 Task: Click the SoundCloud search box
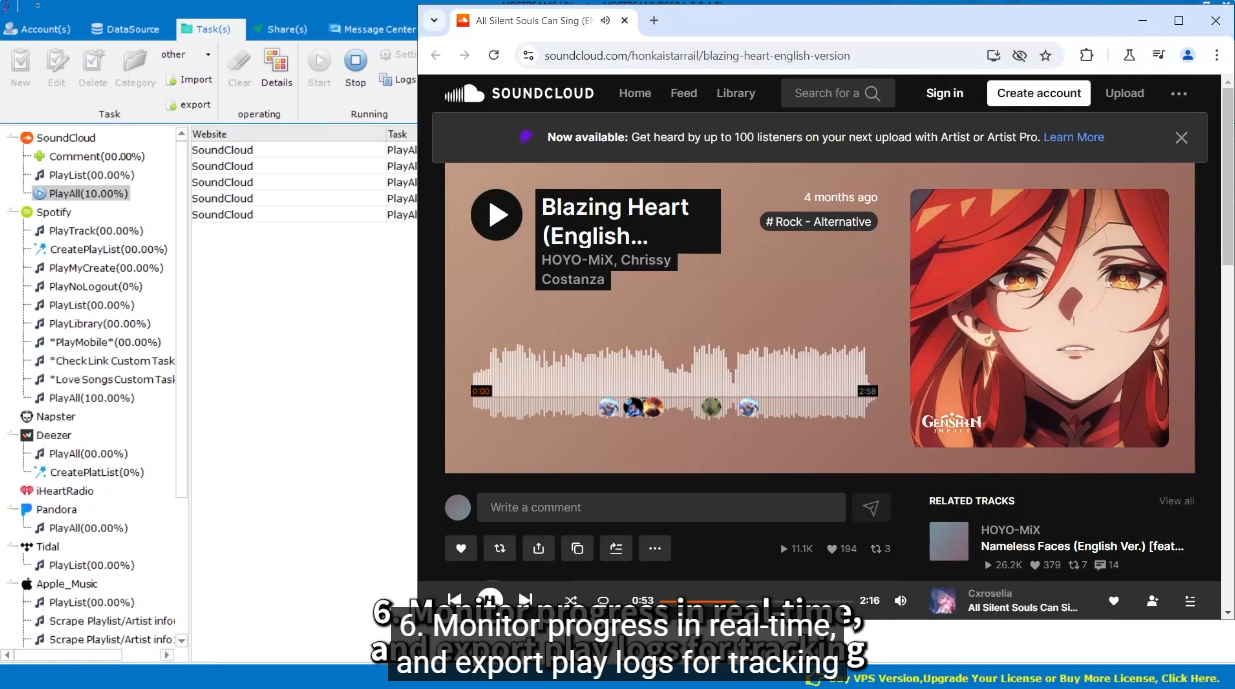[837, 93]
